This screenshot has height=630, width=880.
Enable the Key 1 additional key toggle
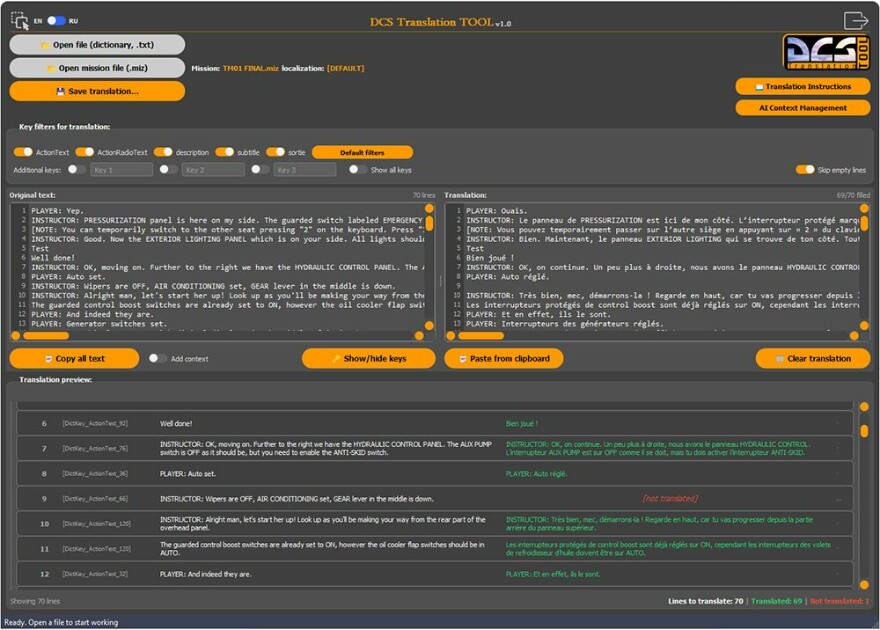[77, 169]
